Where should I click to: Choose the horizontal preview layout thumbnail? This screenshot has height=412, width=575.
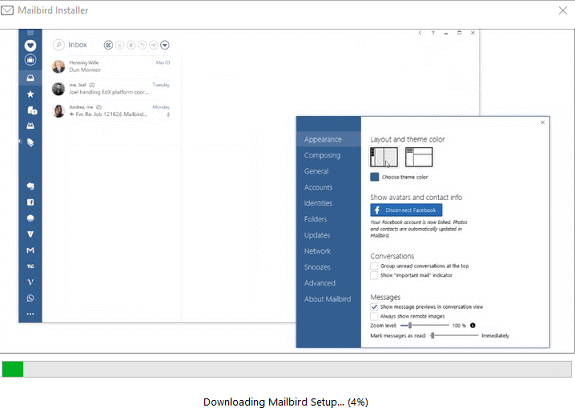[419, 157]
